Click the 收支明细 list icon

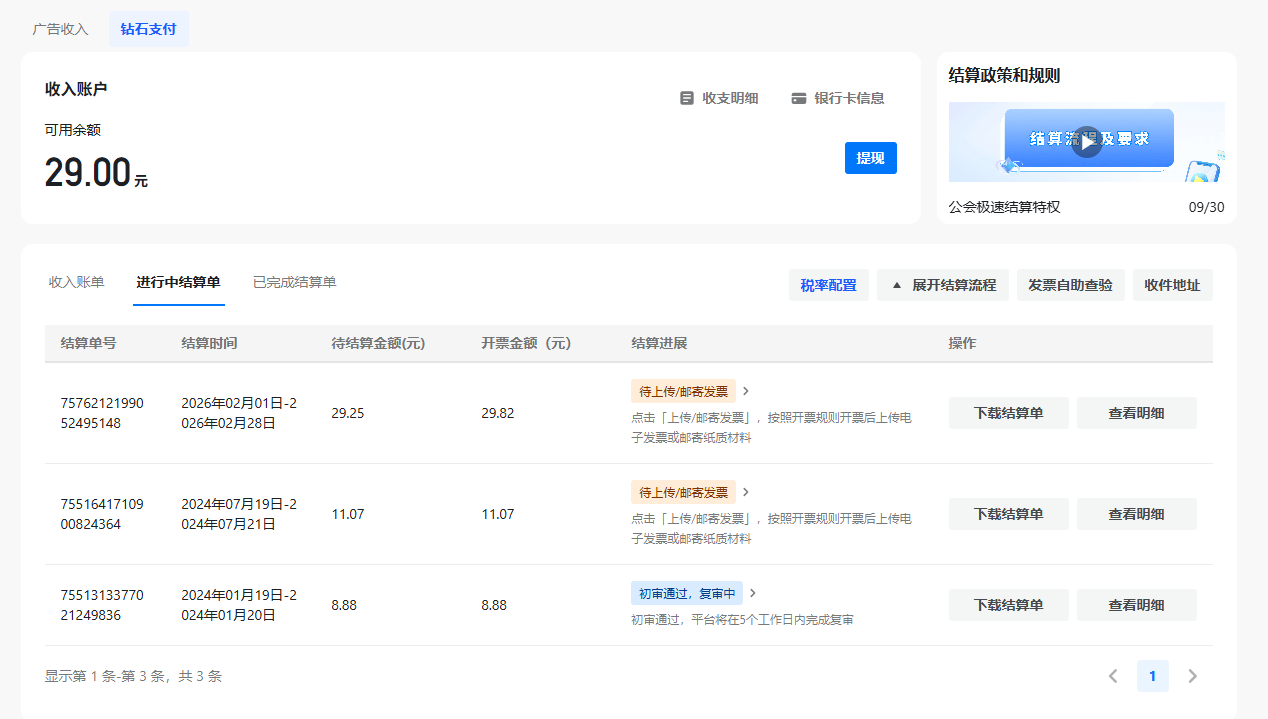tap(687, 98)
